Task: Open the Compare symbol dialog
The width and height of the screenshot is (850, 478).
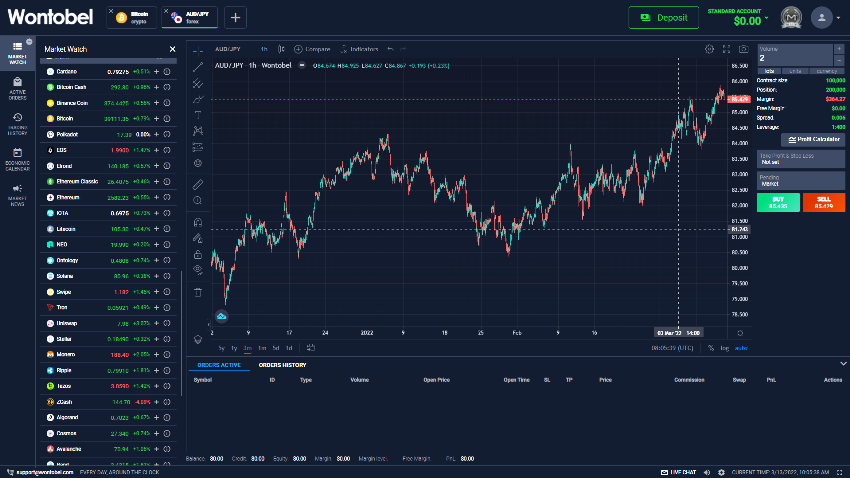Action: [312, 49]
